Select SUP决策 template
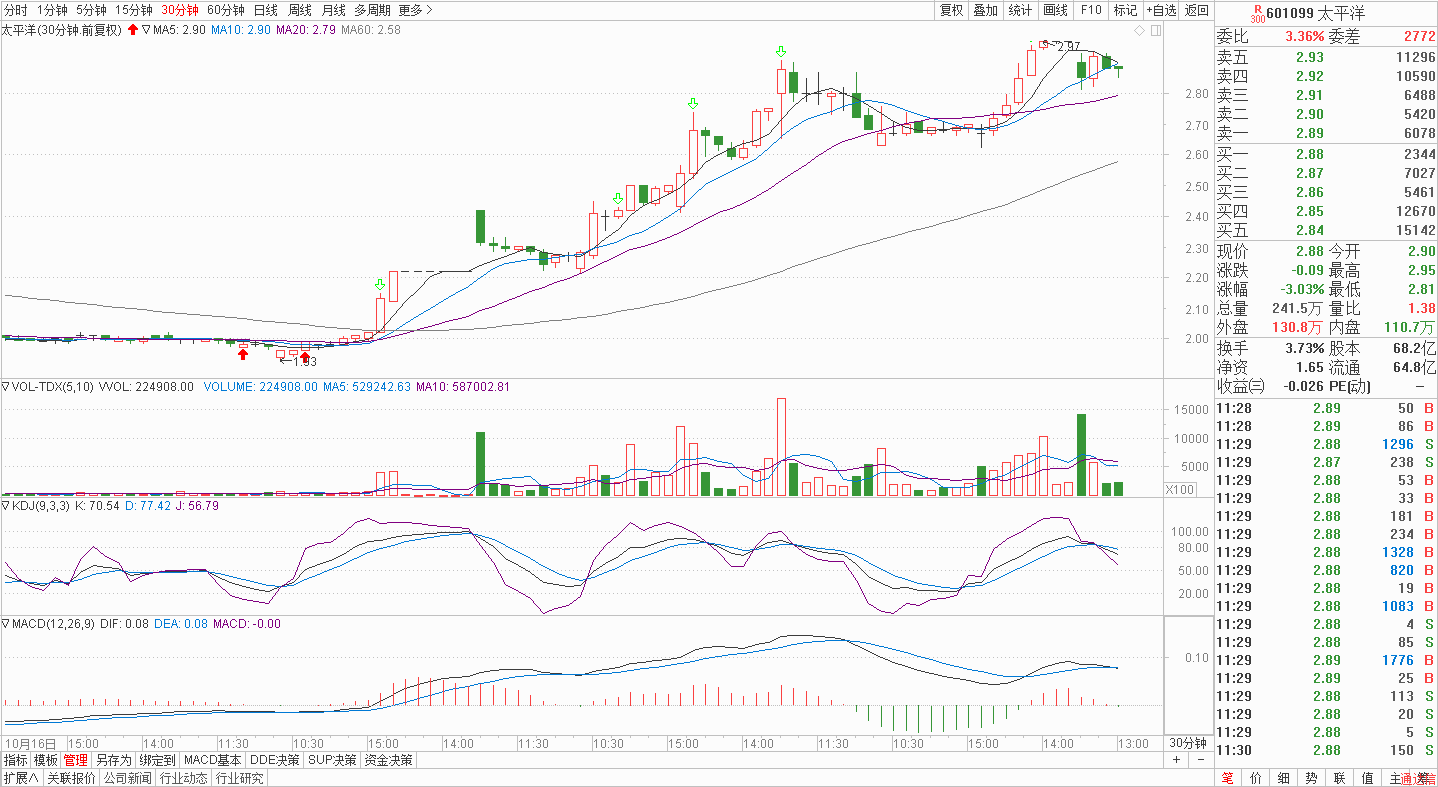The image size is (1438, 787). (x=332, y=760)
